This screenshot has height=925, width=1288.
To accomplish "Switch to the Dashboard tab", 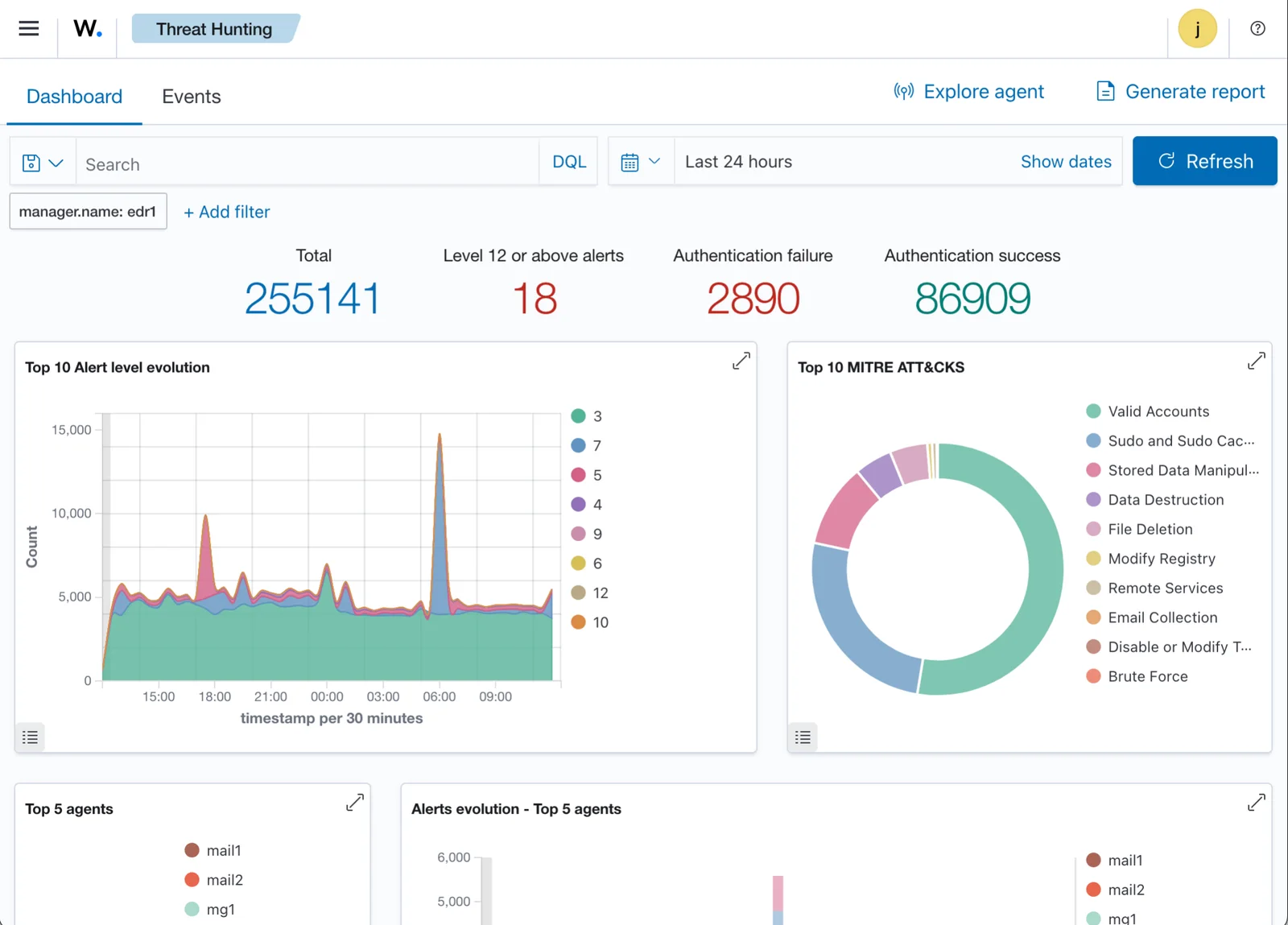I will coord(74,97).
